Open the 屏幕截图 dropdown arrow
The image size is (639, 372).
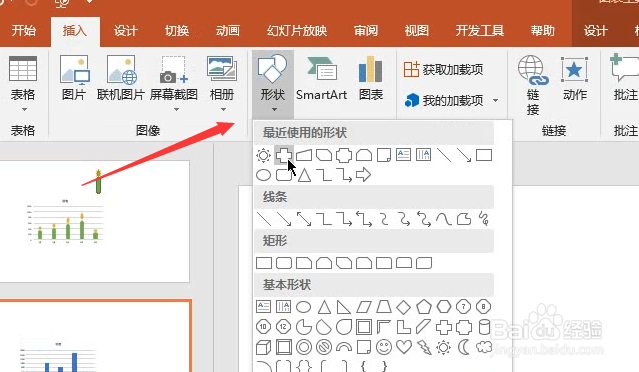coord(176,109)
